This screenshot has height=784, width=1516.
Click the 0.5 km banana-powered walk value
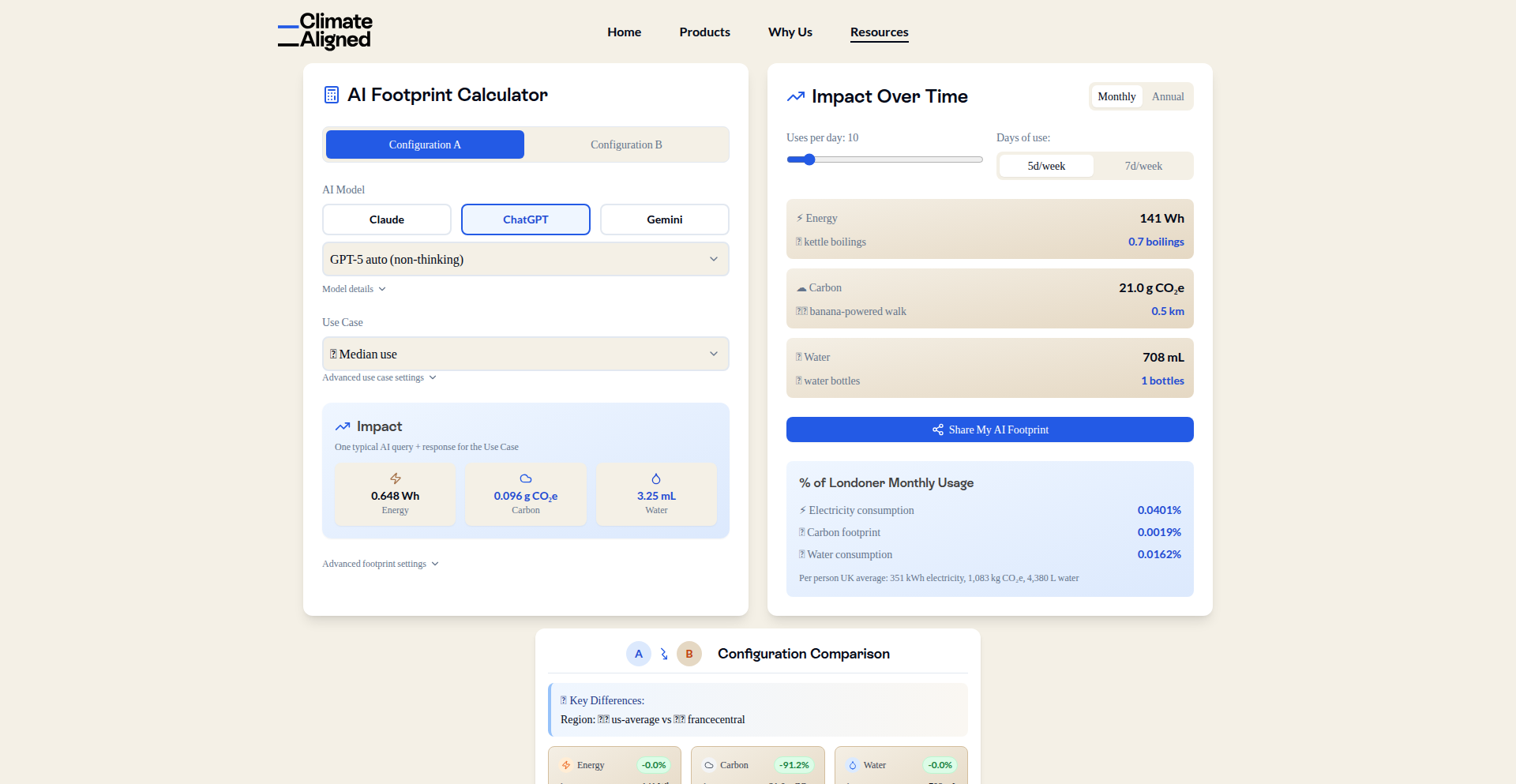coord(1168,311)
